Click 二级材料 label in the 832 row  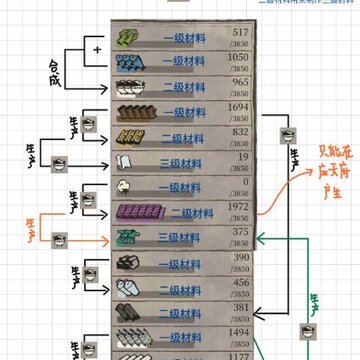pyautogui.click(x=183, y=138)
